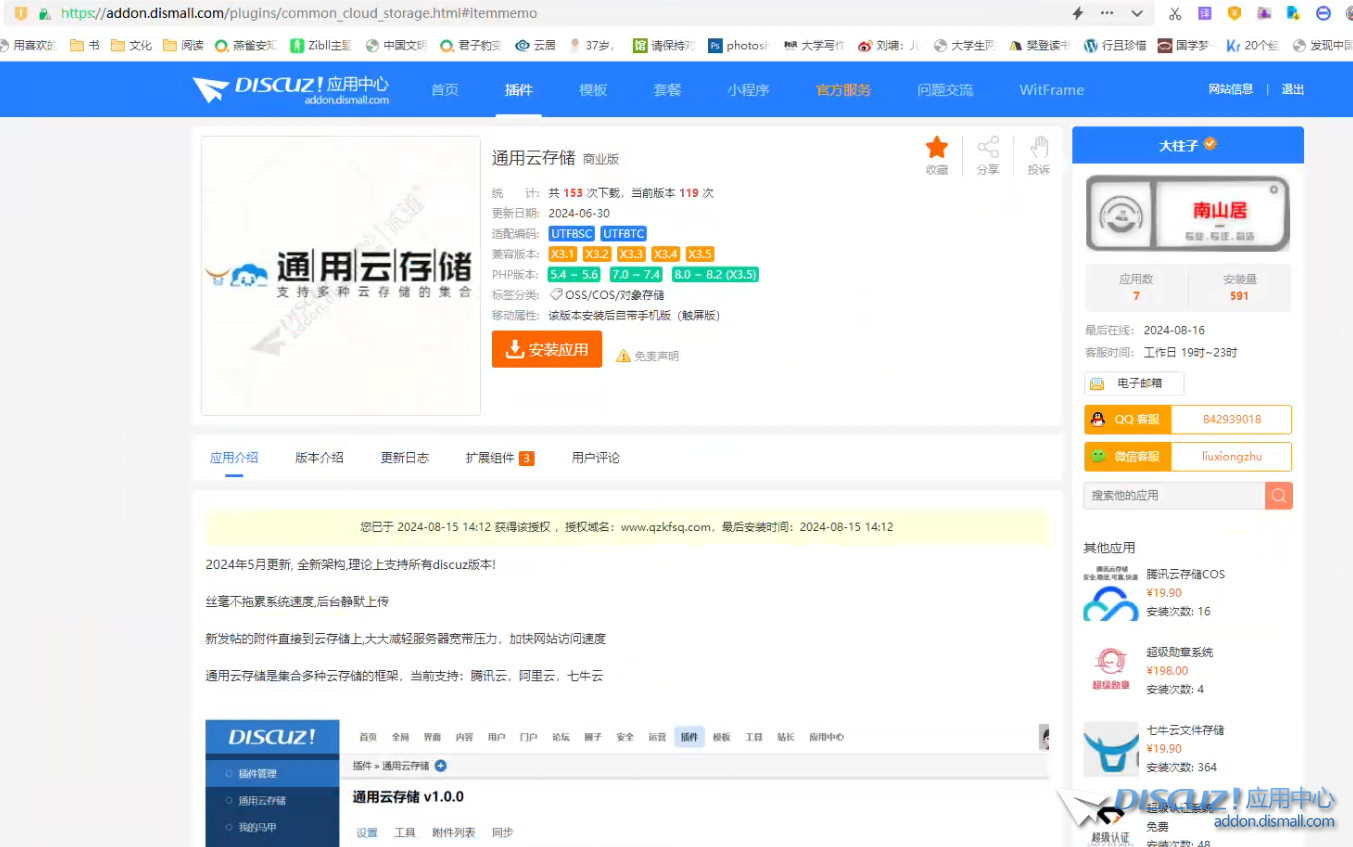Switch to the 用户评论 tab
This screenshot has width=1353, height=847.
596,458
